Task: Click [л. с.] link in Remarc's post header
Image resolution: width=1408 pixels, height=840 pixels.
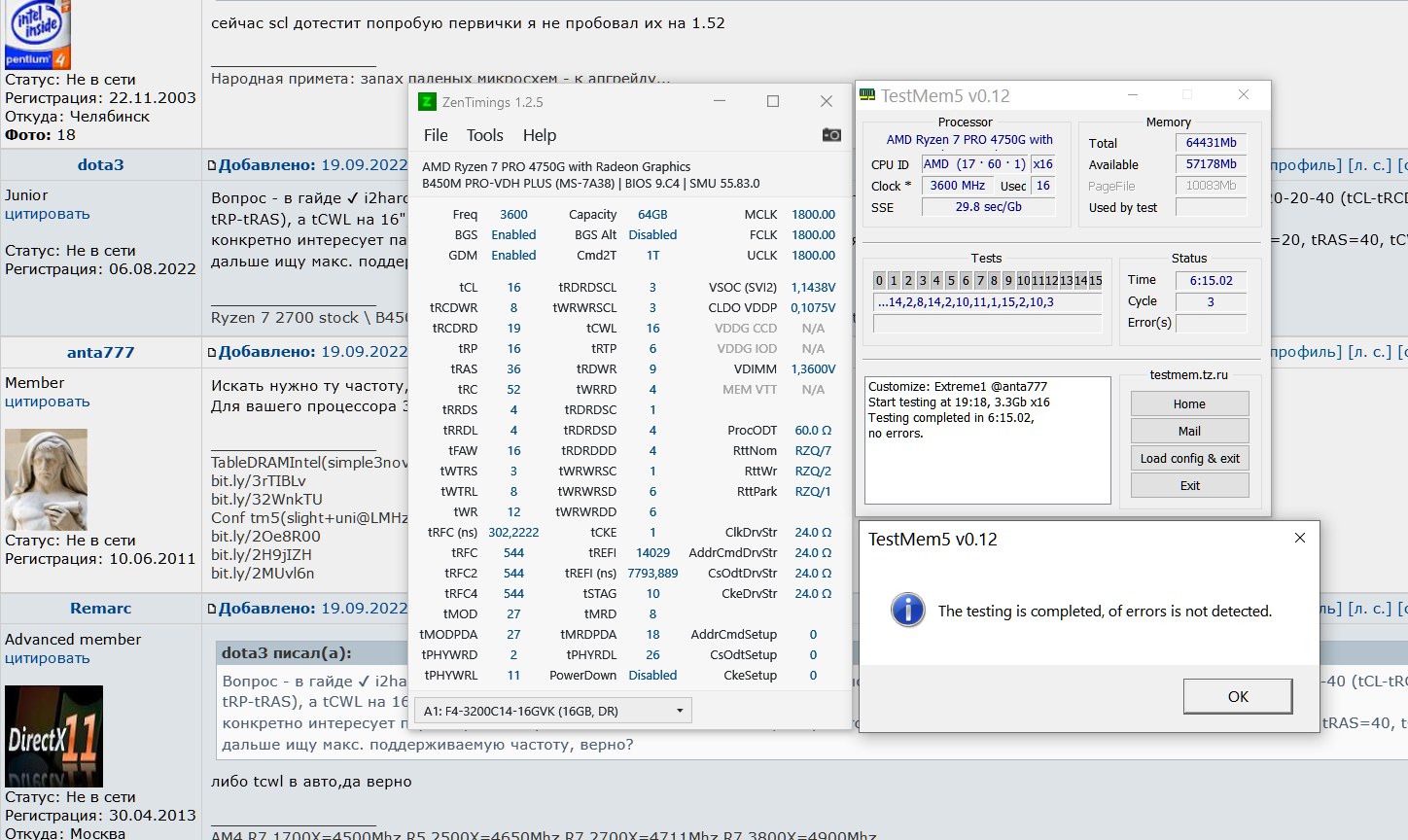Action: [x=1370, y=609]
